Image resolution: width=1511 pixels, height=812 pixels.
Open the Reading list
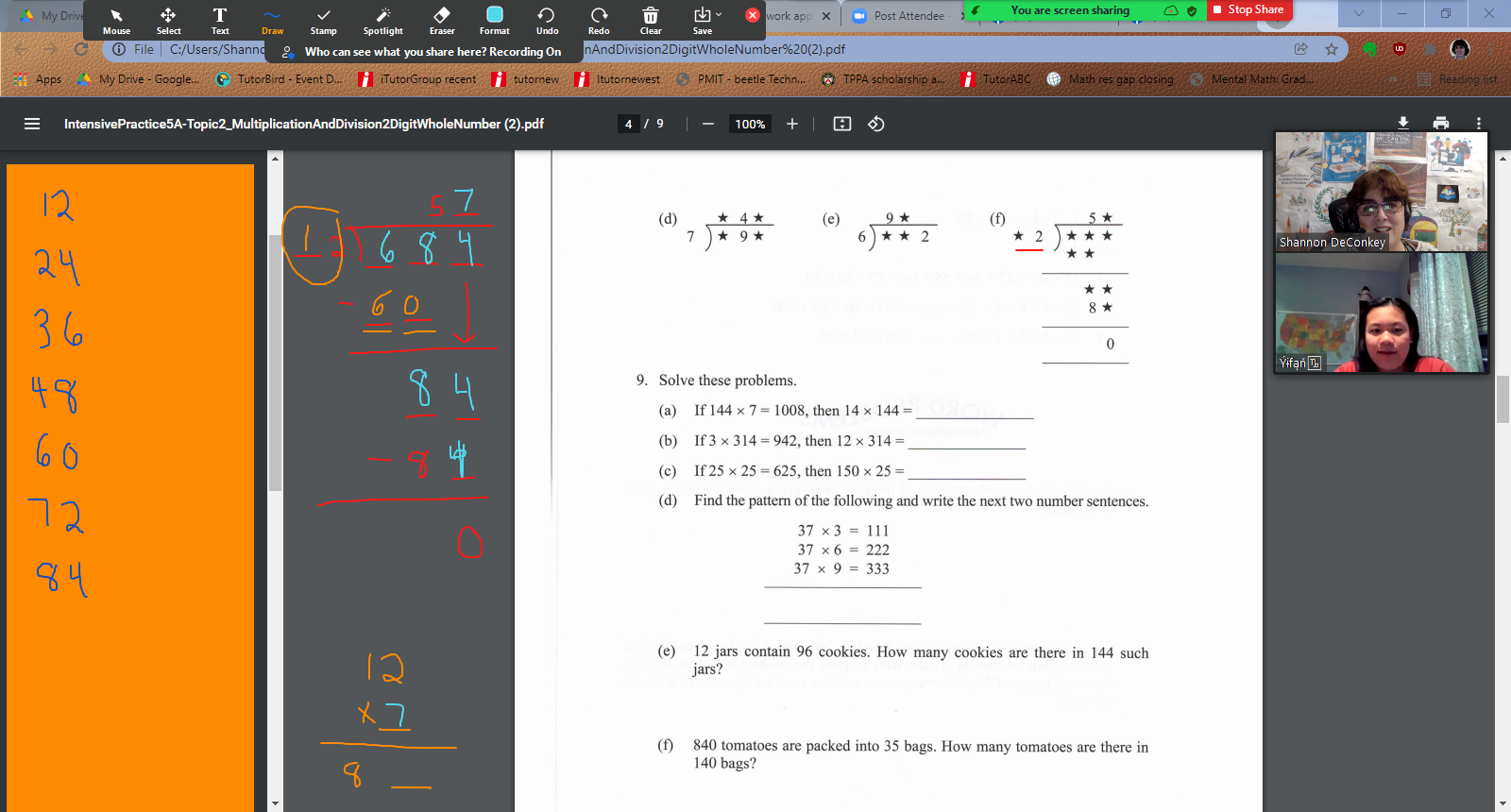point(1457,79)
